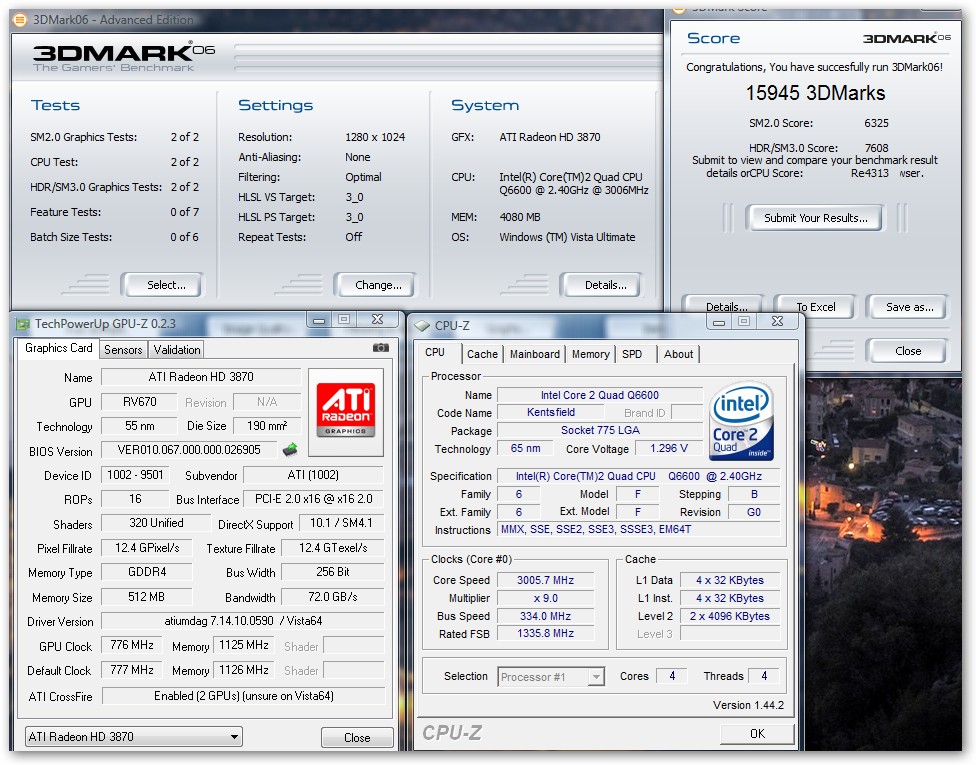The width and height of the screenshot is (976, 765).
Task: Click the BIOS Version field
Action: point(189,449)
